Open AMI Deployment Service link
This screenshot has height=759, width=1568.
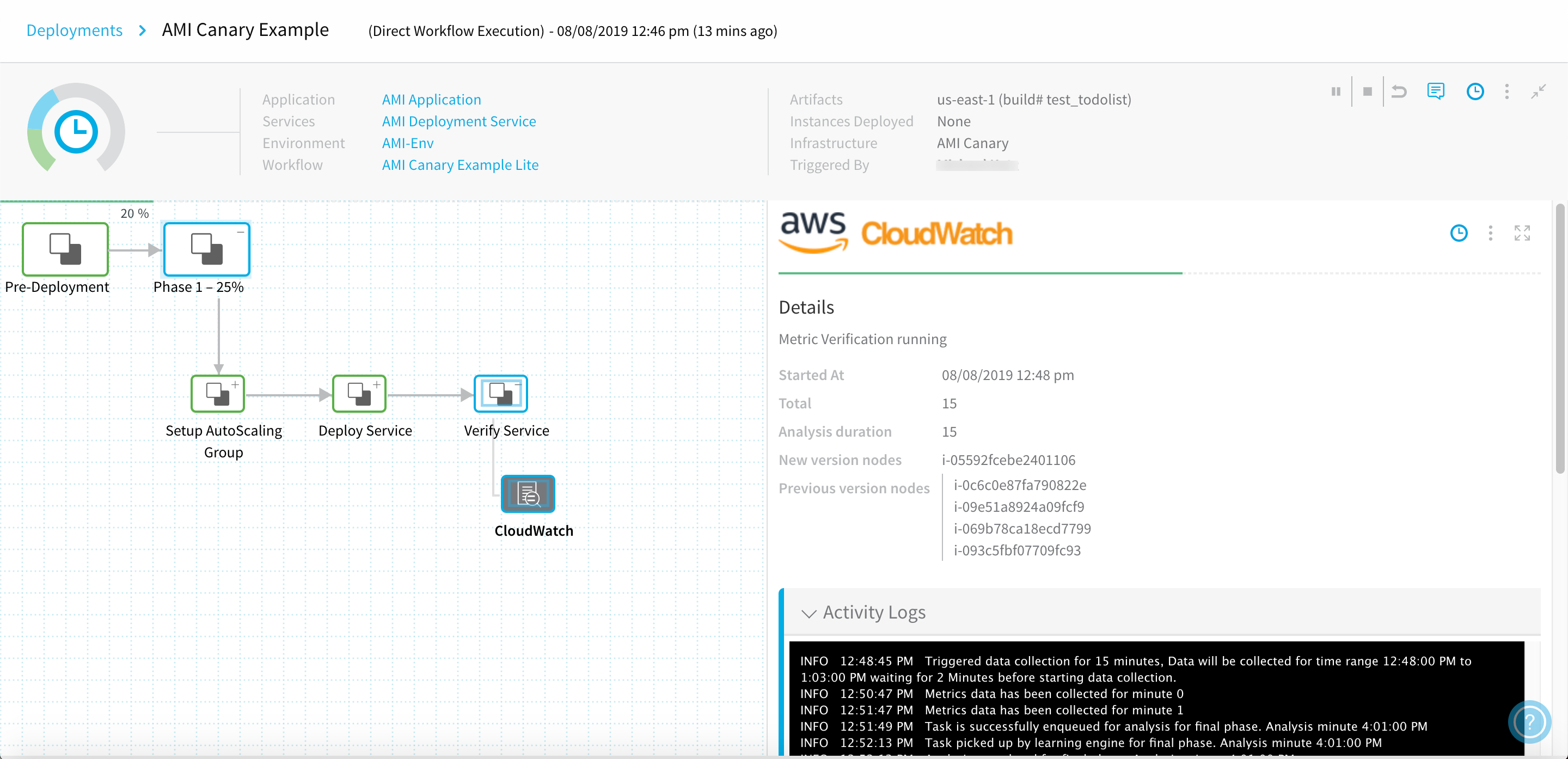(x=459, y=121)
